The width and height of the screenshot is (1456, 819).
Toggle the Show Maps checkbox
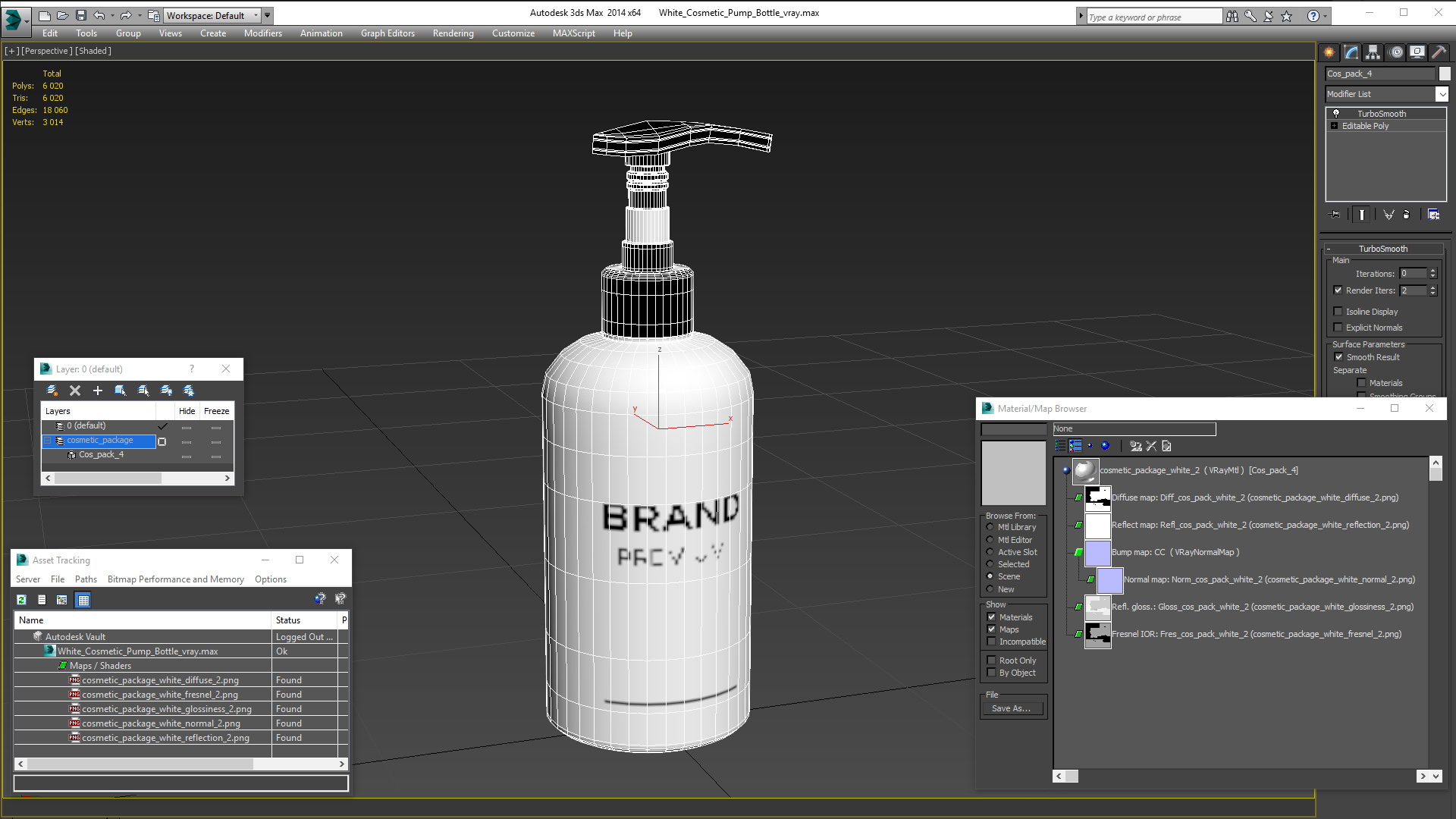pos(991,629)
